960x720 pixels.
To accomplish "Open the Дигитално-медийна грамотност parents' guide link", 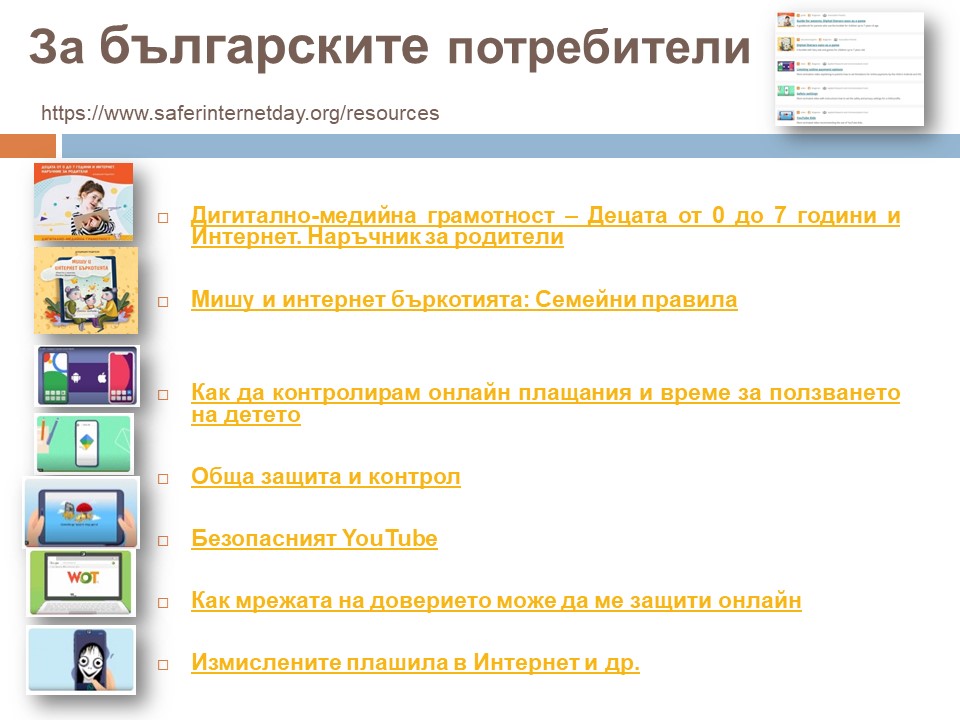I will (x=545, y=225).
